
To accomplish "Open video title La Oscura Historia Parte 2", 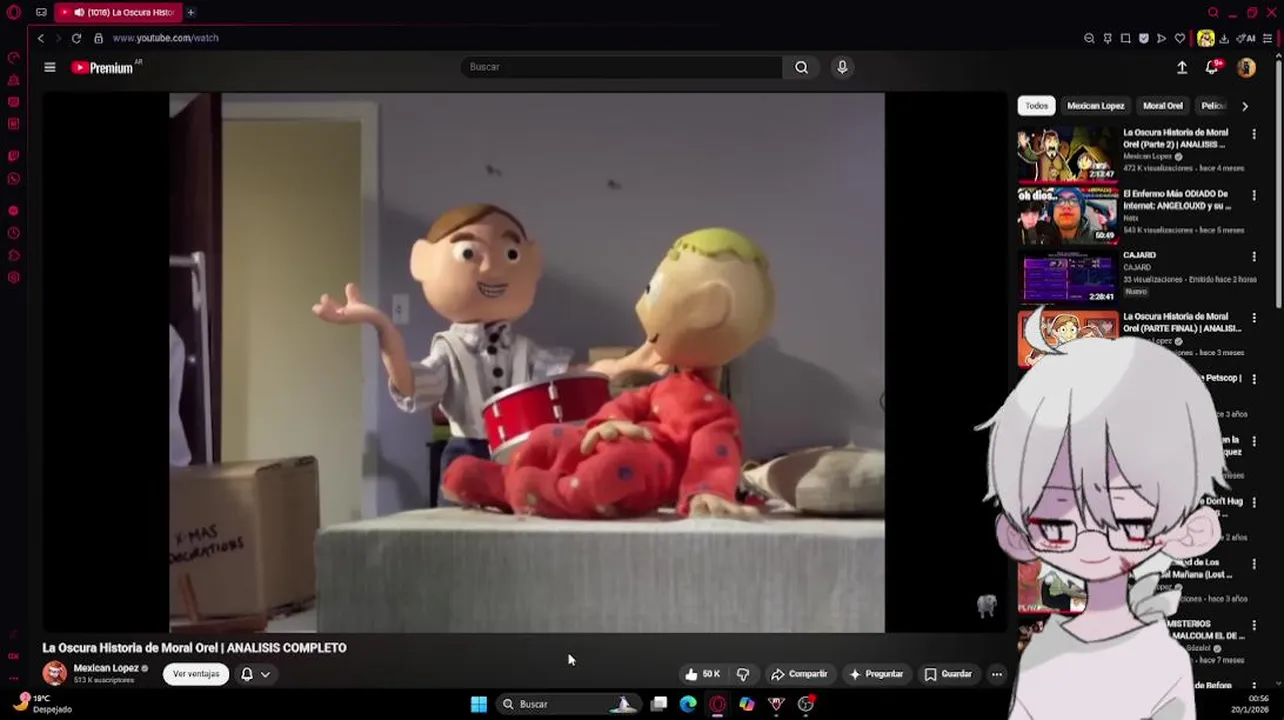I will click(1176, 138).
